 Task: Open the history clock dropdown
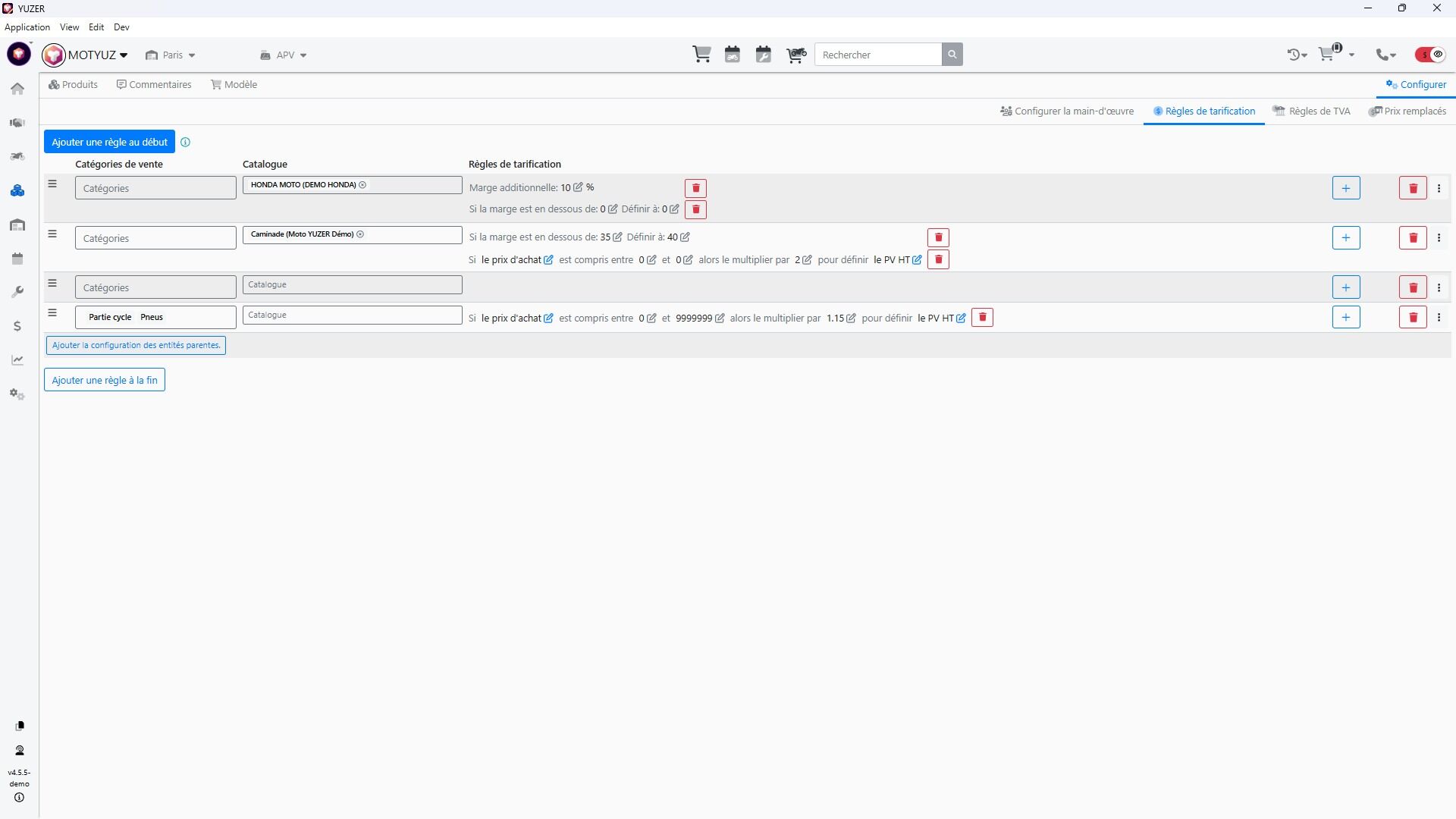click(1297, 55)
